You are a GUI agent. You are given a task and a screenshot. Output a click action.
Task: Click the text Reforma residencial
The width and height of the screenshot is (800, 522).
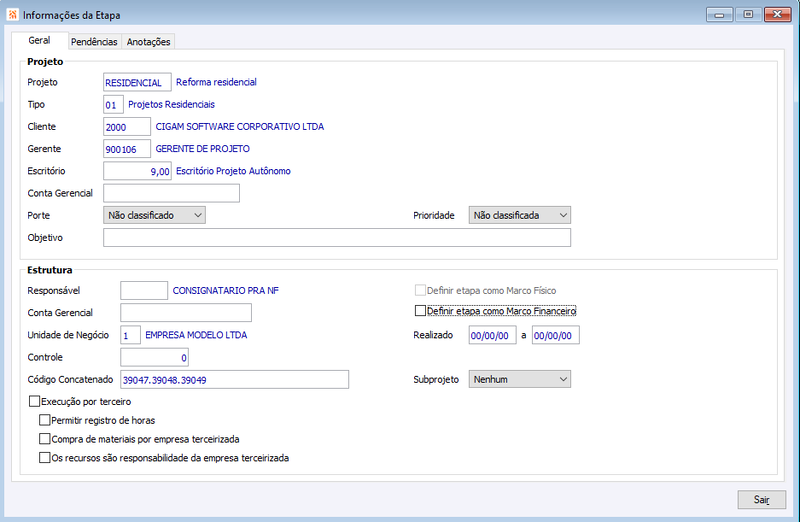coord(216,82)
